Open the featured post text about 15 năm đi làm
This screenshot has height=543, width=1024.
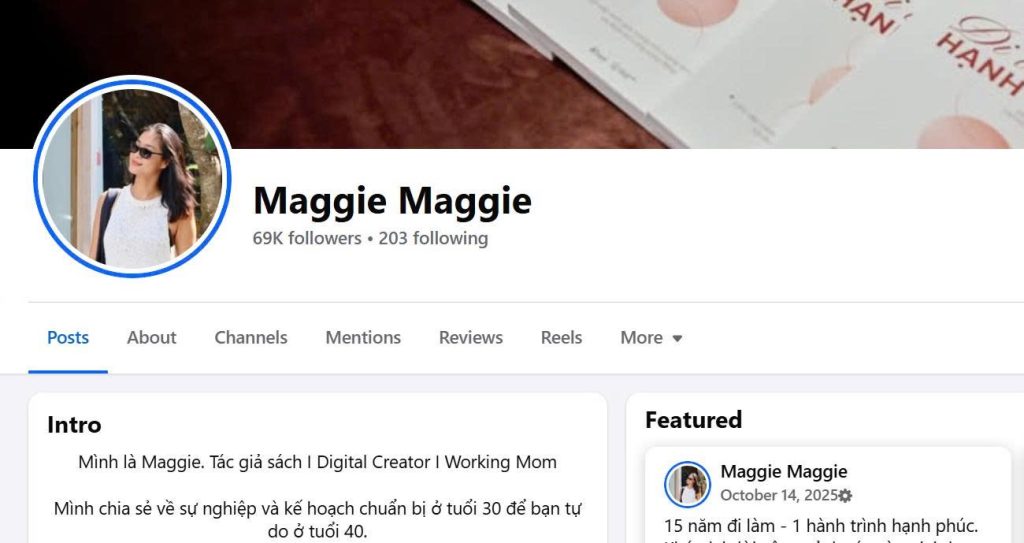(x=821, y=526)
